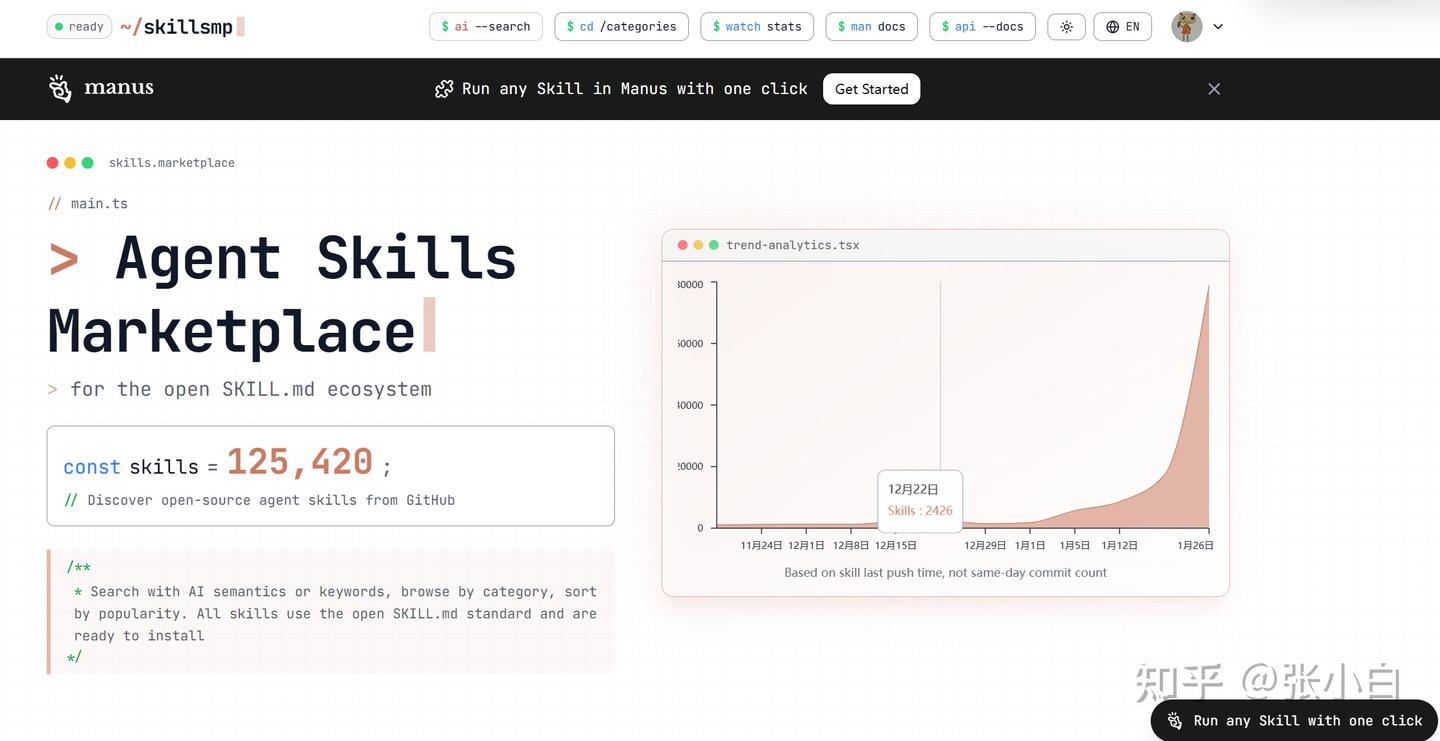Click the 12月22日 Skills: 2426 tooltip
The height and width of the screenshot is (741, 1440).
pyautogui.click(x=920, y=500)
